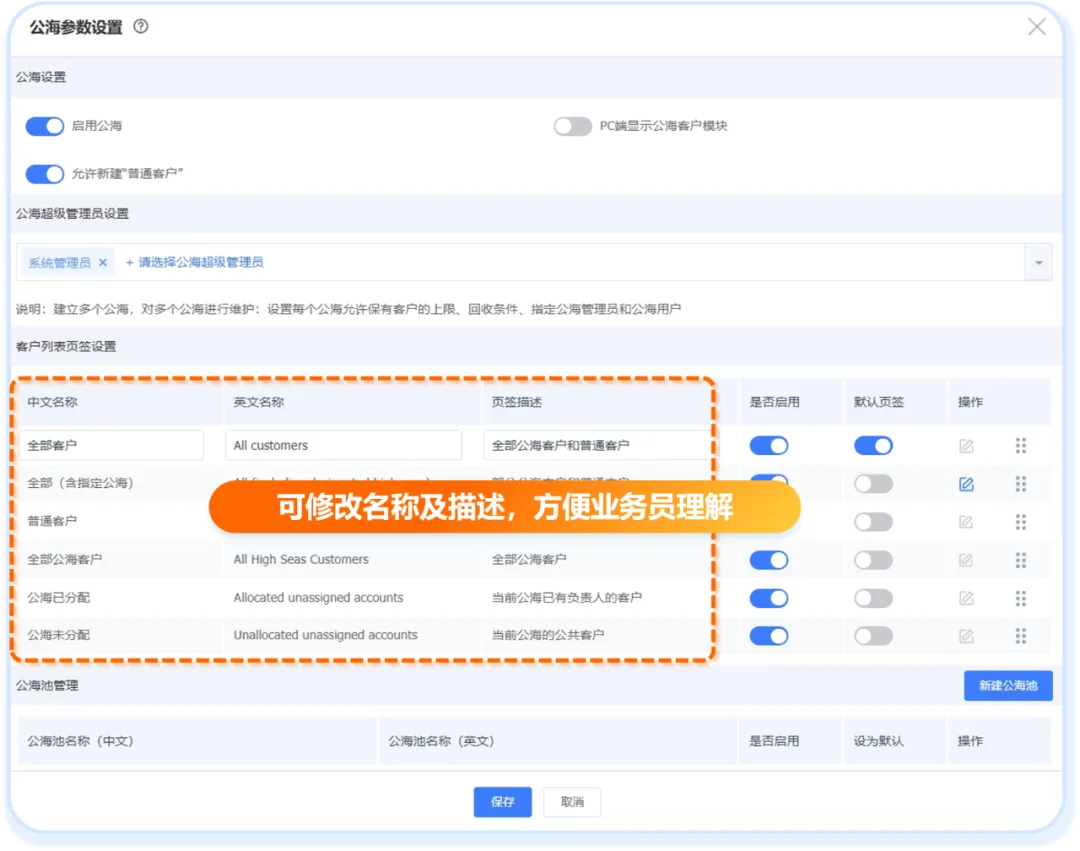The height and width of the screenshot is (851, 1080).
Task: Disable the 是否启用 switch for 公海未分配
Action: click(x=769, y=636)
